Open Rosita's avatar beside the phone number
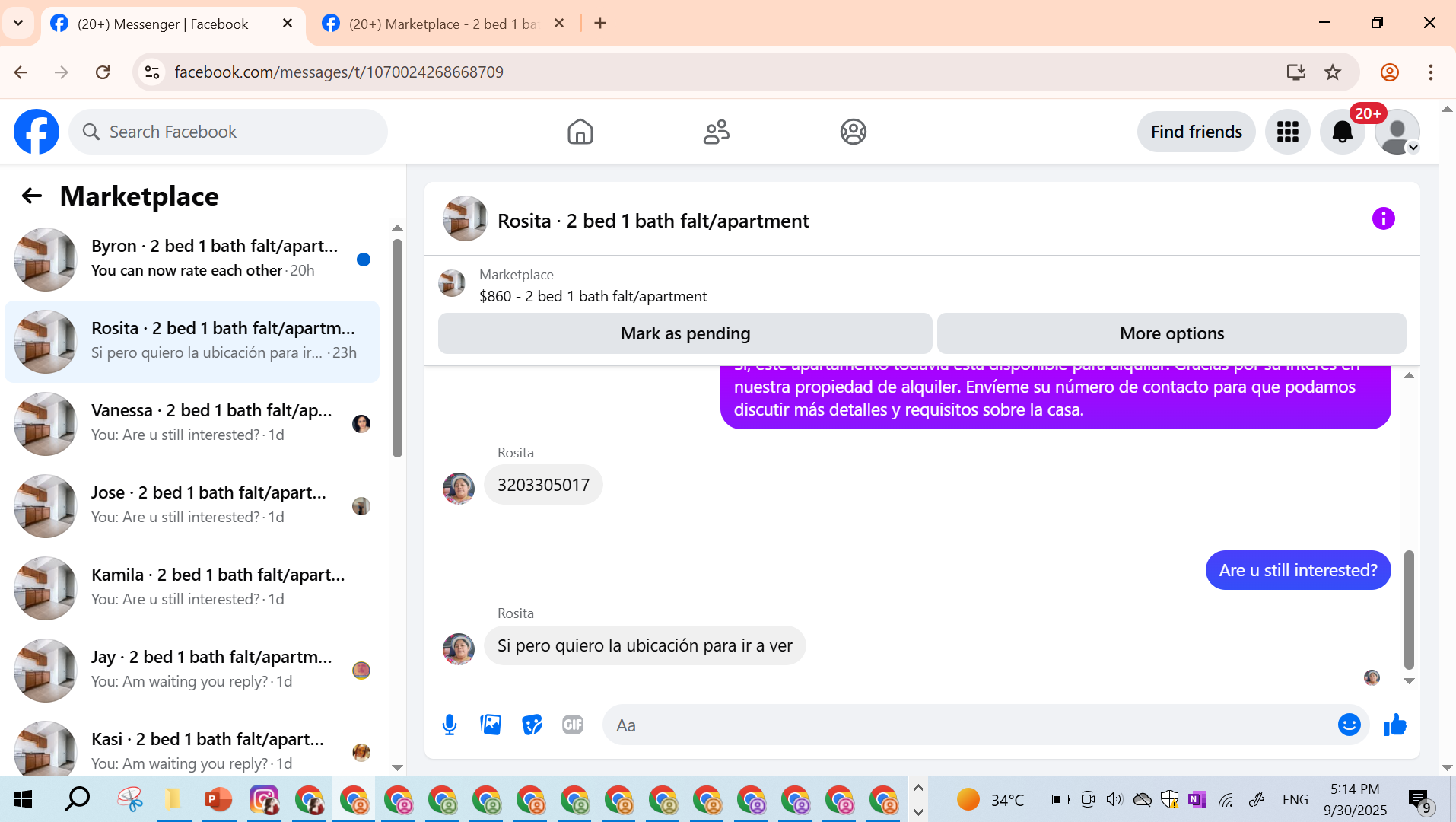1456x822 pixels. [459, 489]
